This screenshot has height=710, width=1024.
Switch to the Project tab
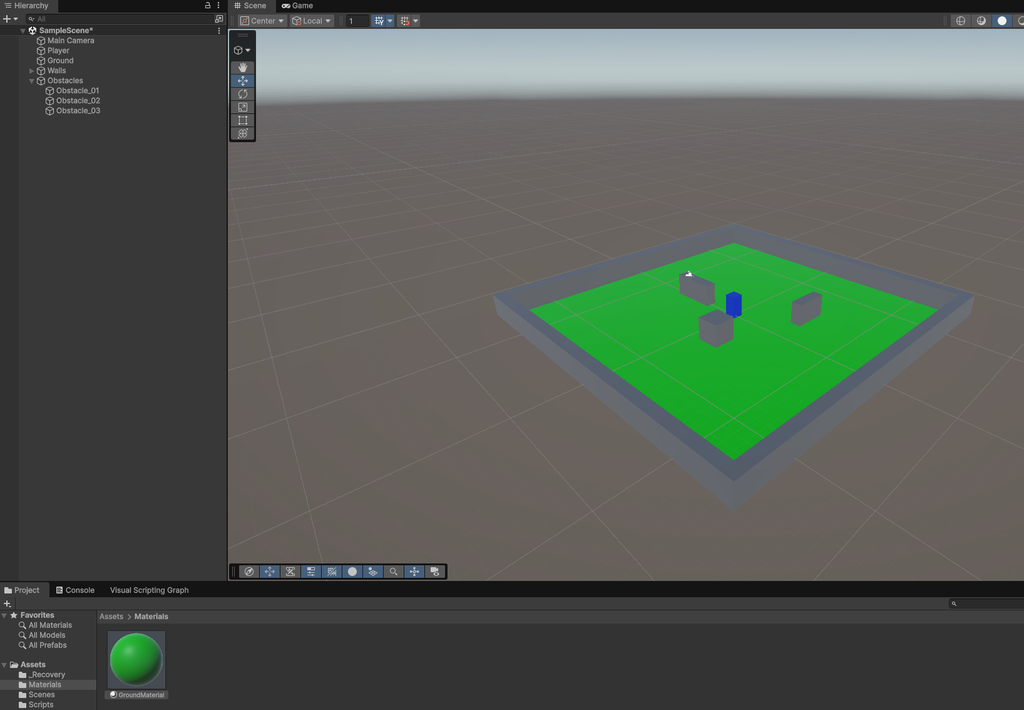(x=22, y=590)
